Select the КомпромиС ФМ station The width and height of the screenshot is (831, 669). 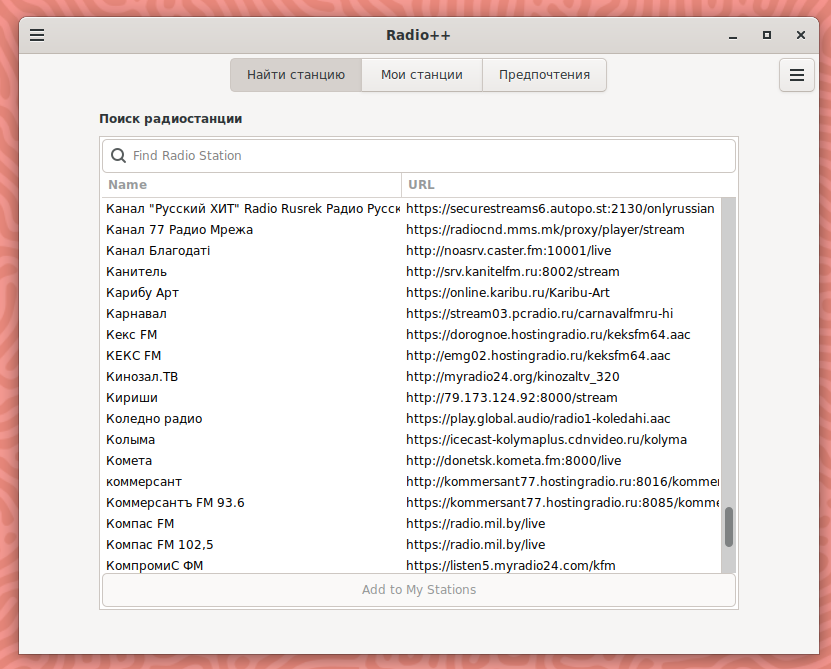click(411, 565)
